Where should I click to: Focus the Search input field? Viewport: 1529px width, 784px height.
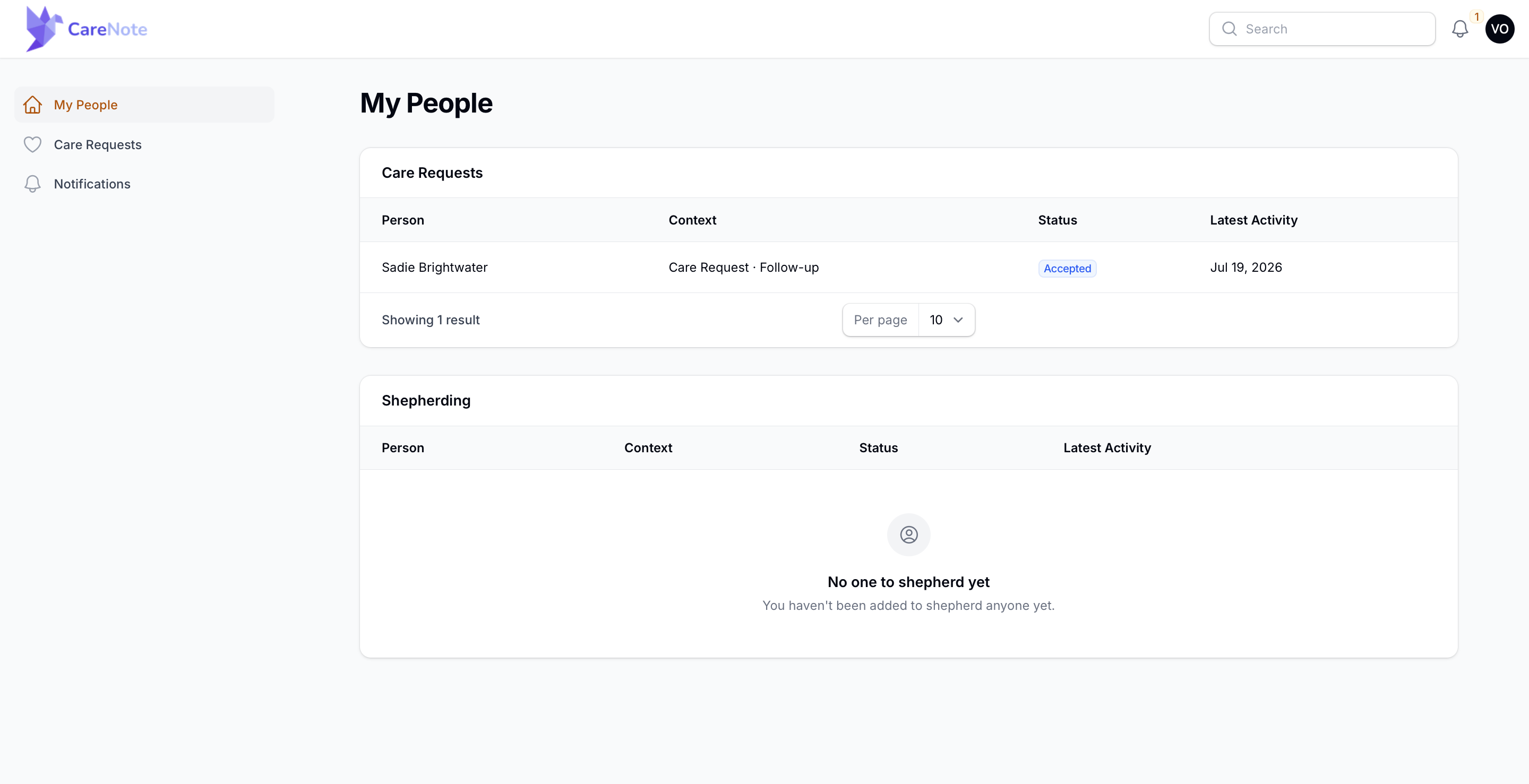click(x=1322, y=29)
